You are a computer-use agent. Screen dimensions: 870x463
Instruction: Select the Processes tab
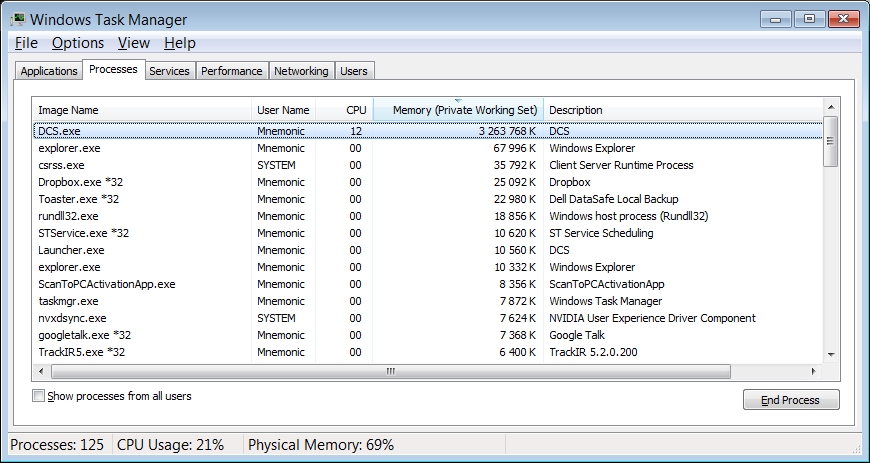113,69
